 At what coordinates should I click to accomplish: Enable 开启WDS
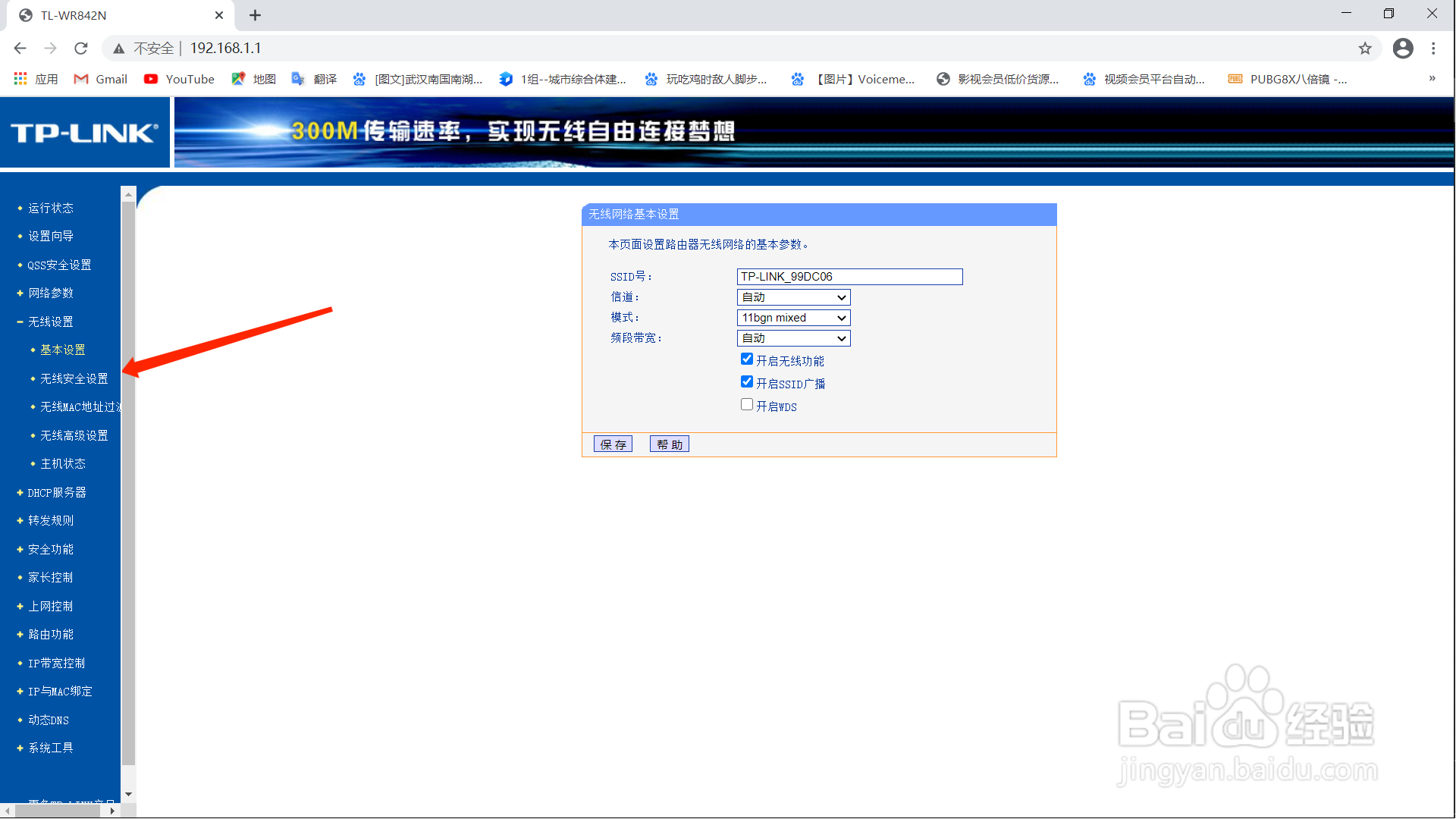[x=746, y=404]
